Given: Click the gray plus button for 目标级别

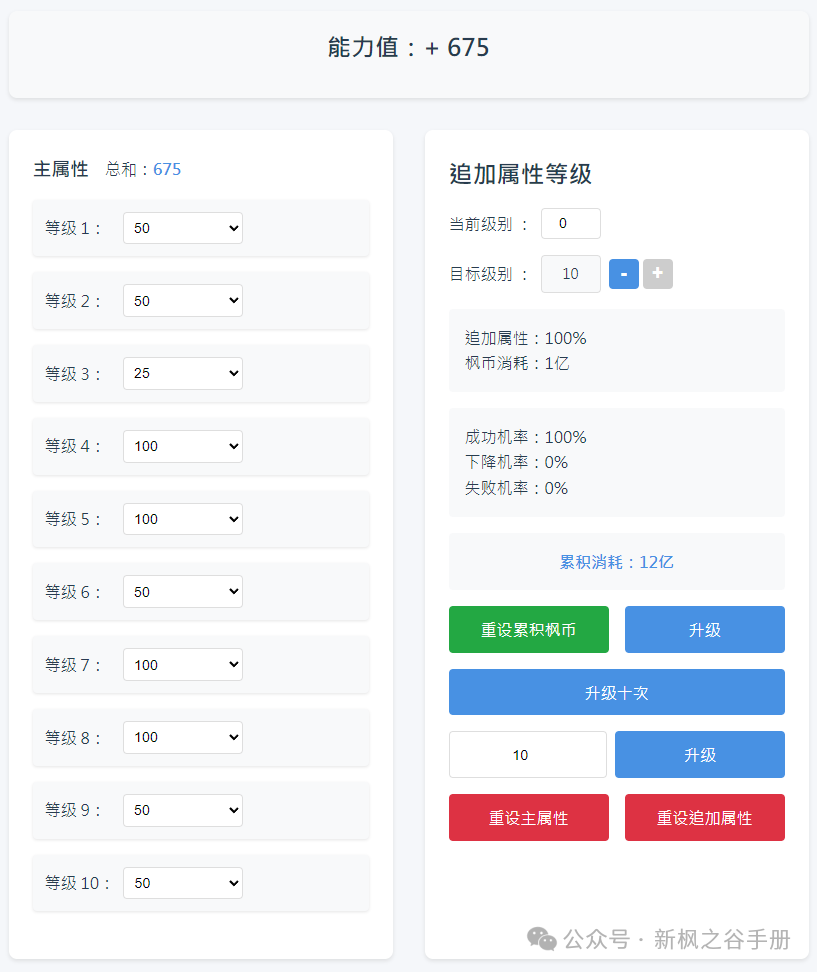Looking at the screenshot, I should [x=658, y=274].
